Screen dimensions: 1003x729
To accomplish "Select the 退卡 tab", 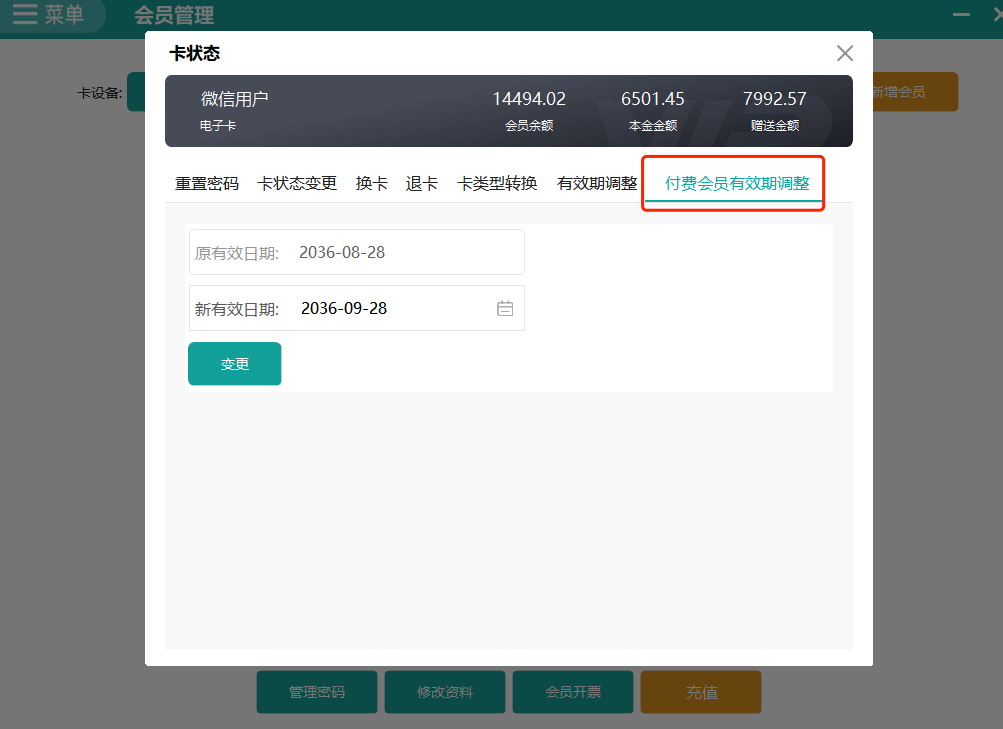I will coord(420,183).
